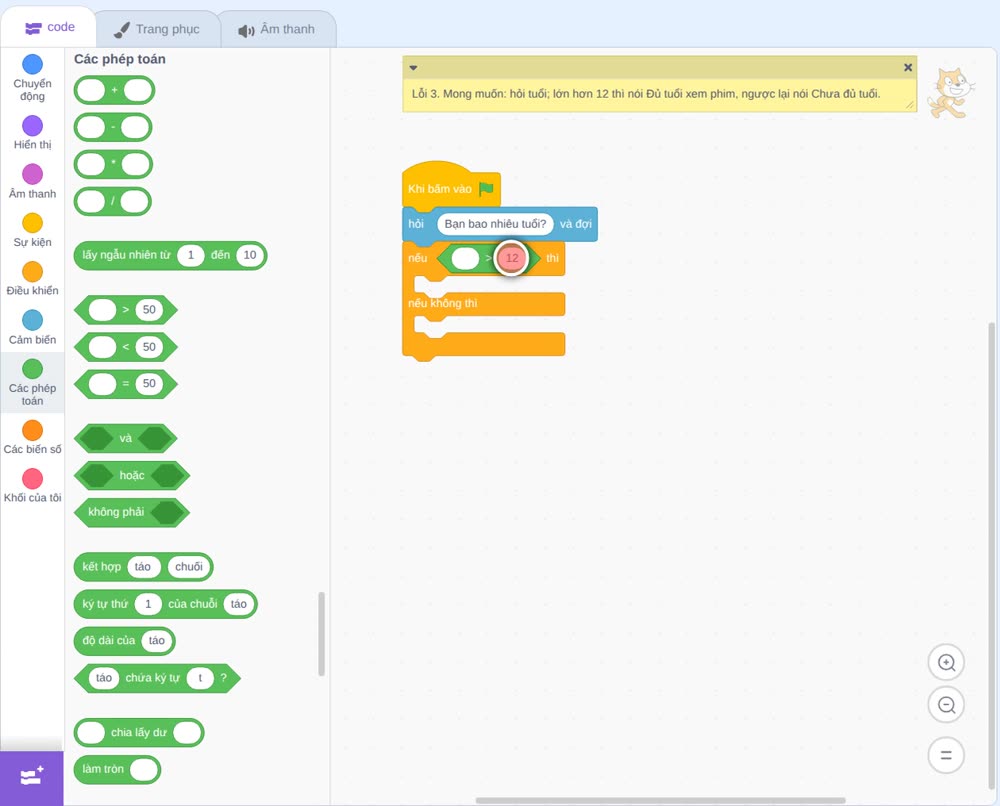Select the less than 50 block
The image size is (1000, 806).
(x=126, y=347)
